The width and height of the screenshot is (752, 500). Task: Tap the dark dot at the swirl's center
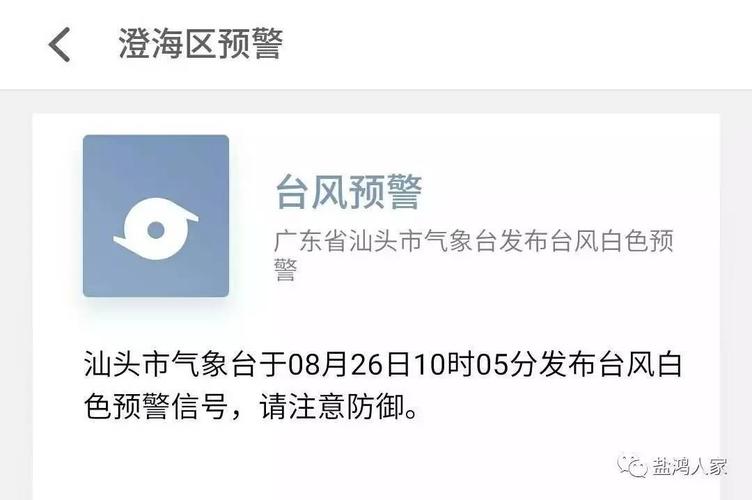tap(156, 230)
